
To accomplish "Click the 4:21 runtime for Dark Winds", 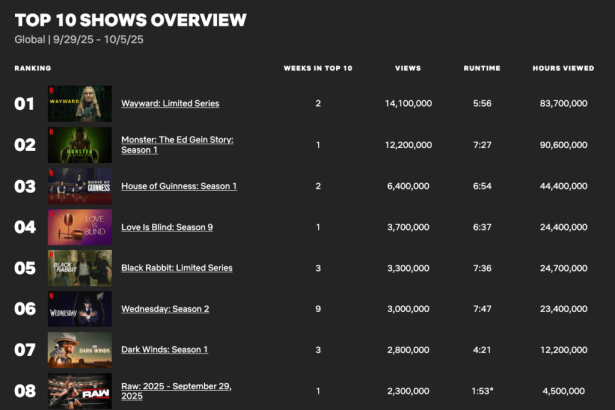I will 482,350.
